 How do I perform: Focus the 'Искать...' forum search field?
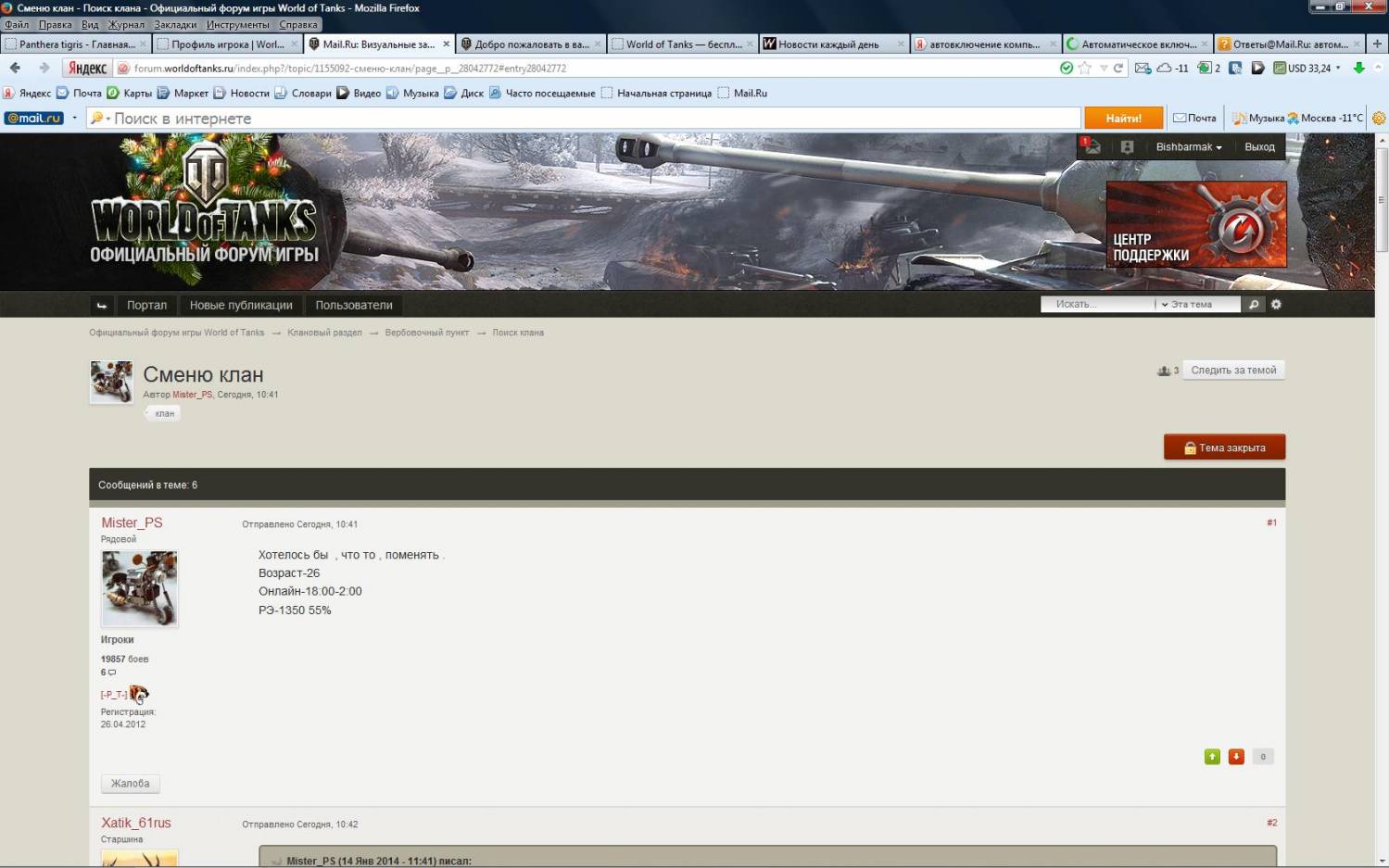coord(1099,304)
